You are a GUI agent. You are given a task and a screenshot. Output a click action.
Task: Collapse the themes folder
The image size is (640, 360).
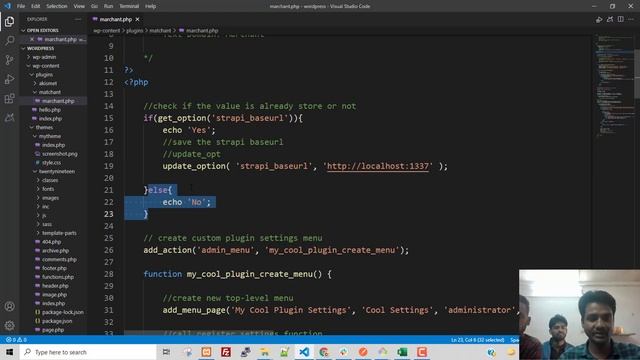(x=44, y=127)
